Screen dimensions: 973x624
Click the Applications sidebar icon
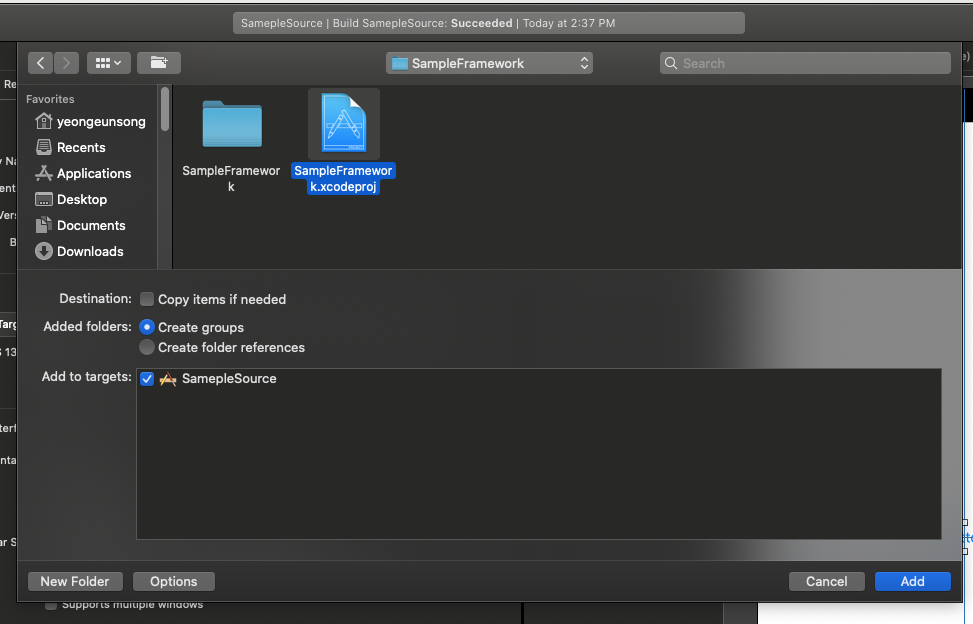coord(43,173)
